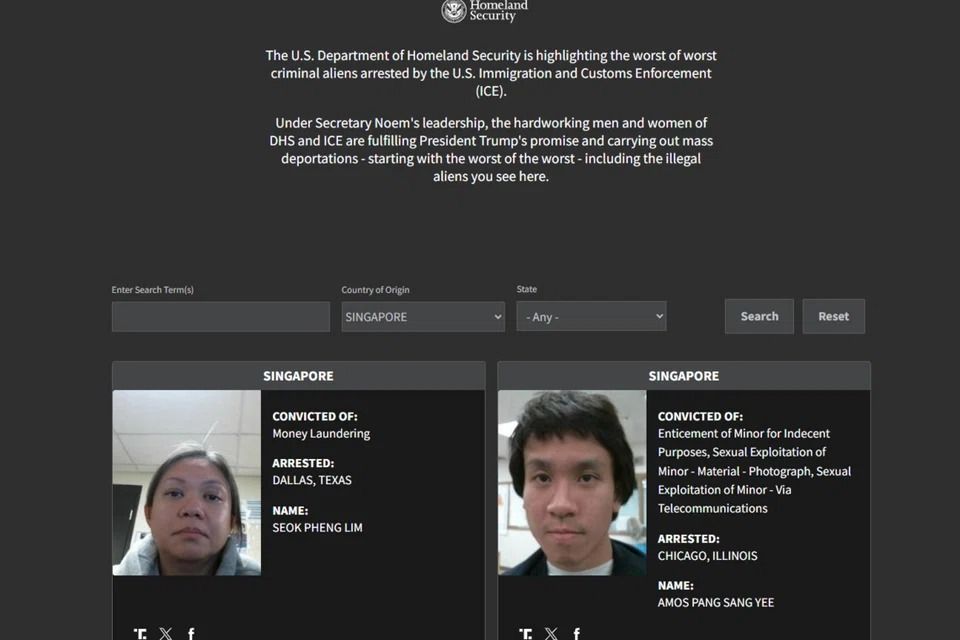
Task: Share Seok Pheng Lim's profile on Facebook
Action: 190,632
